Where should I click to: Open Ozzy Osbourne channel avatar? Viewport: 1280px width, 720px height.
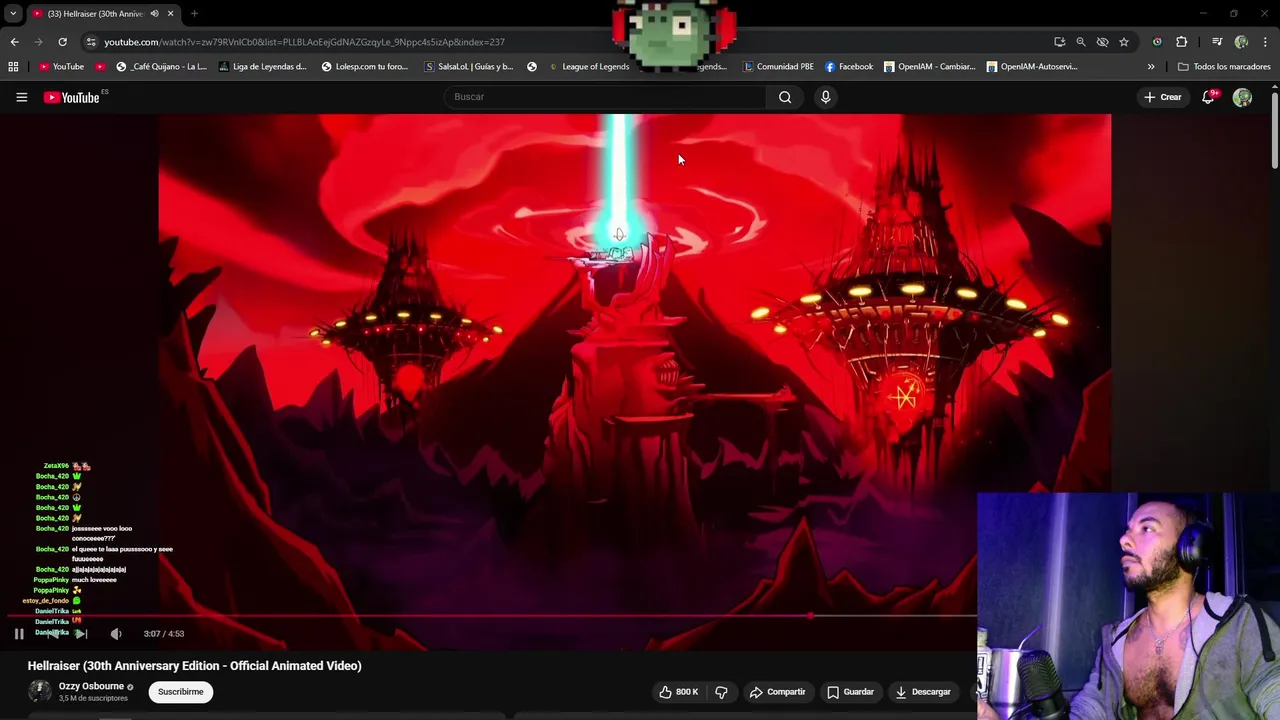pyautogui.click(x=39, y=691)
